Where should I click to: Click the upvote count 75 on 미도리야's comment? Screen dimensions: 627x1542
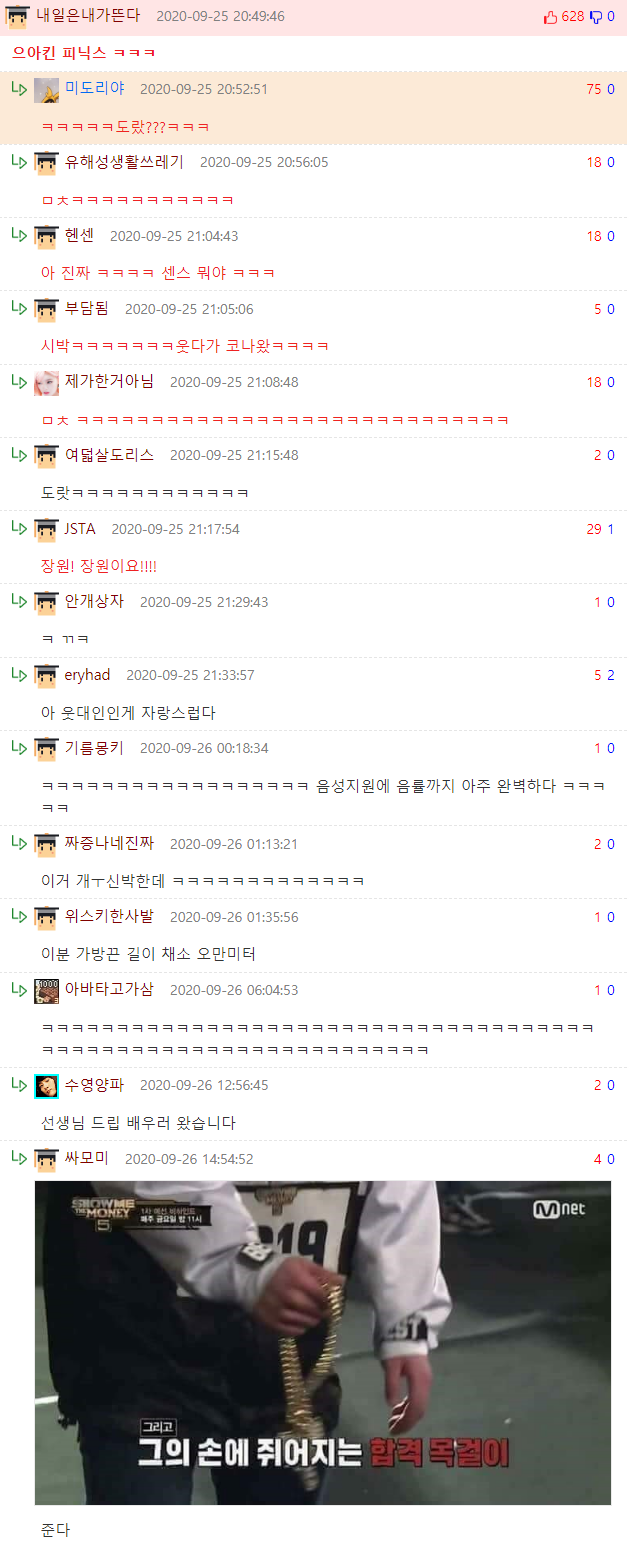594,90
